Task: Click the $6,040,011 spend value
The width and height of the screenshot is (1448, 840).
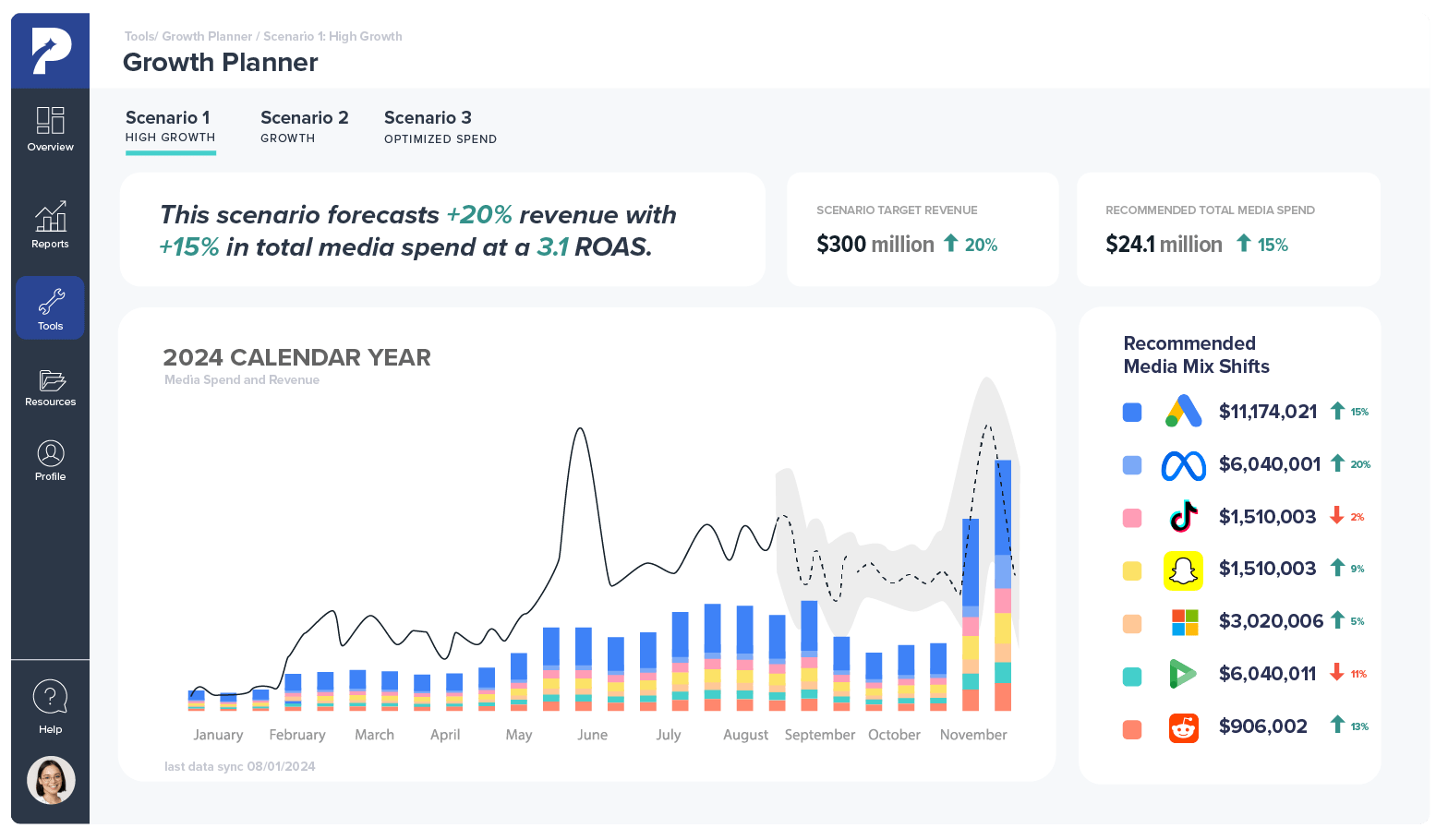Action: coord(1267,674)
